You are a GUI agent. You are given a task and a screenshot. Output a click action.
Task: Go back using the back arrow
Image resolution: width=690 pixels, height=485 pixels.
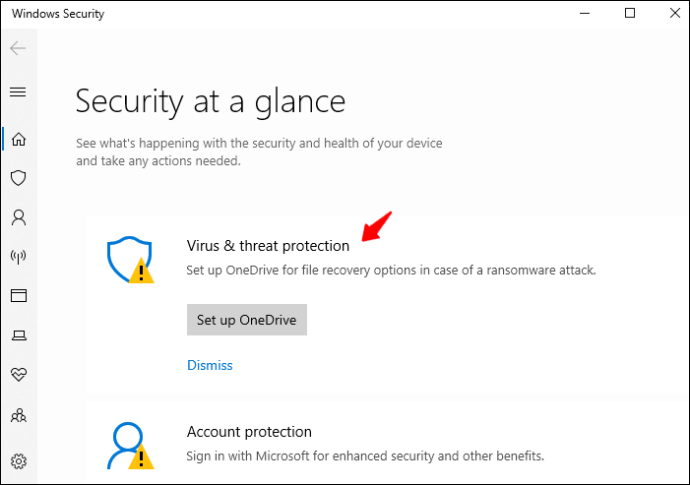pos(18,48)
